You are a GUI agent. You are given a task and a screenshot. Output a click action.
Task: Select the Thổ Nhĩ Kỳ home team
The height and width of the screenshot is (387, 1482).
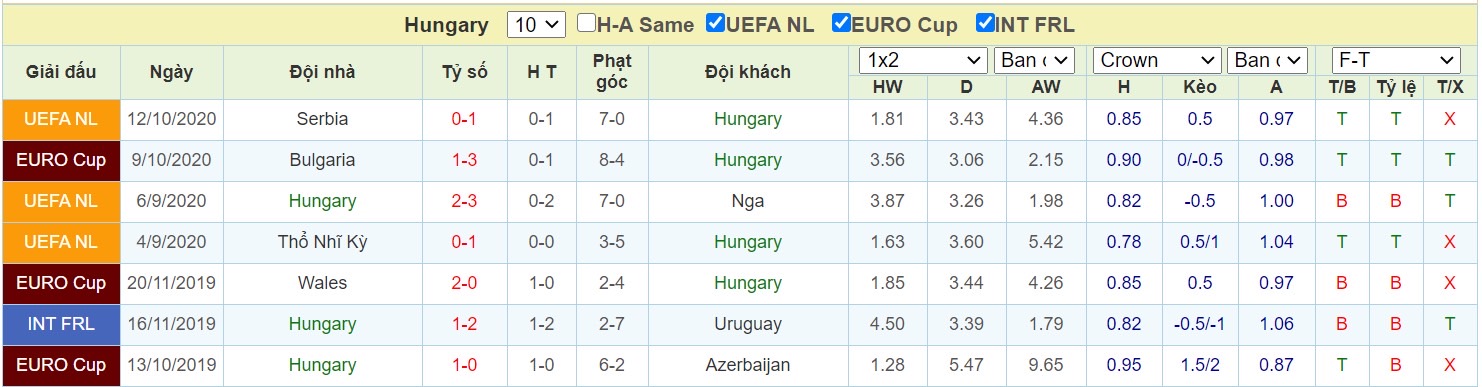pyautogui.click(x=322, y=242)
